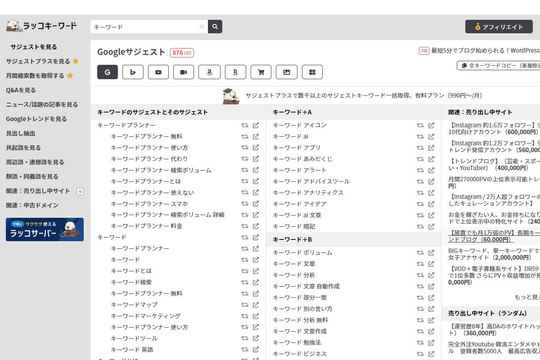Viewport: 540px width, 360px height.
Task: Open external link for キーワードとは
Action: pos(256,271)
